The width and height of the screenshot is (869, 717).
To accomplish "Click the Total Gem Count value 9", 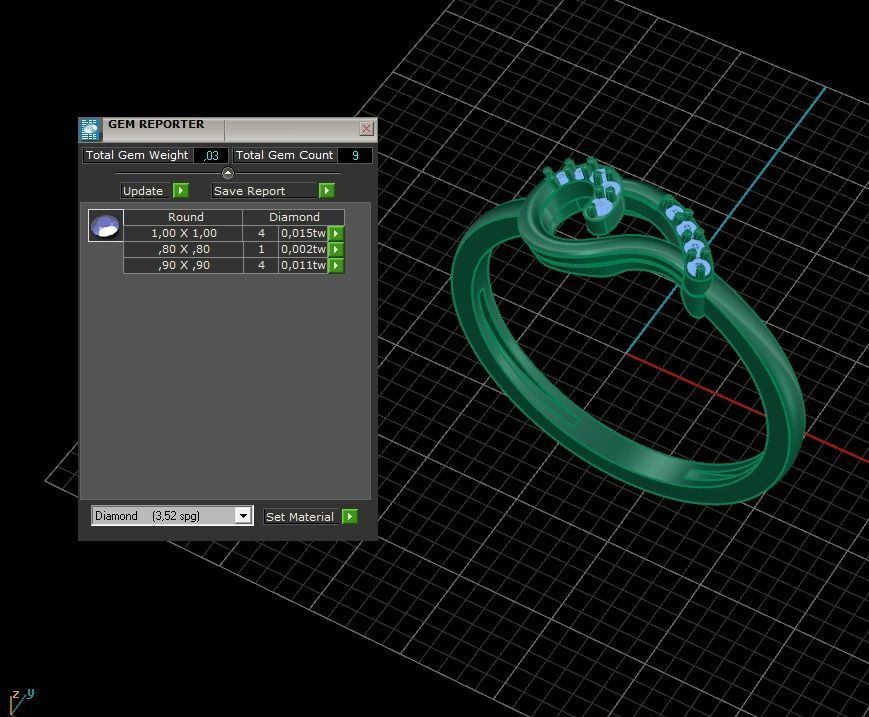I will (355, 156).
